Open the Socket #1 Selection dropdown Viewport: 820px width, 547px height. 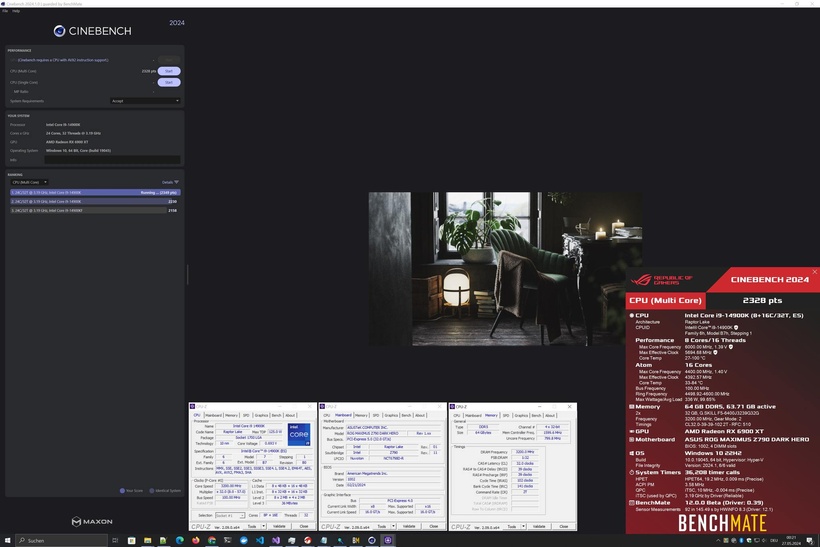click(230, 516)
